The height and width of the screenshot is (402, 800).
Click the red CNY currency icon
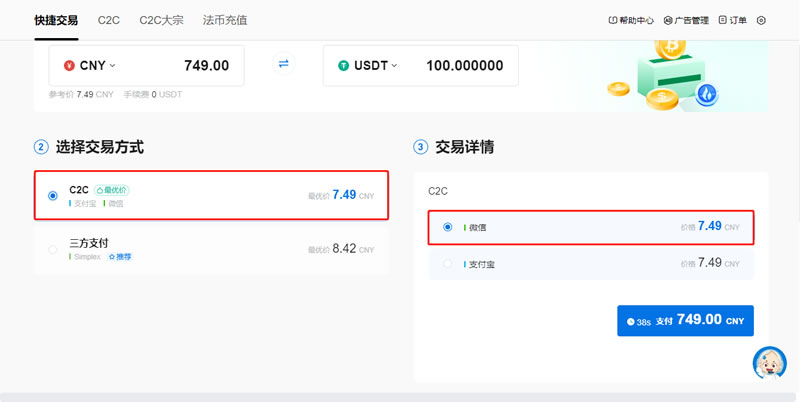(68, 66)
